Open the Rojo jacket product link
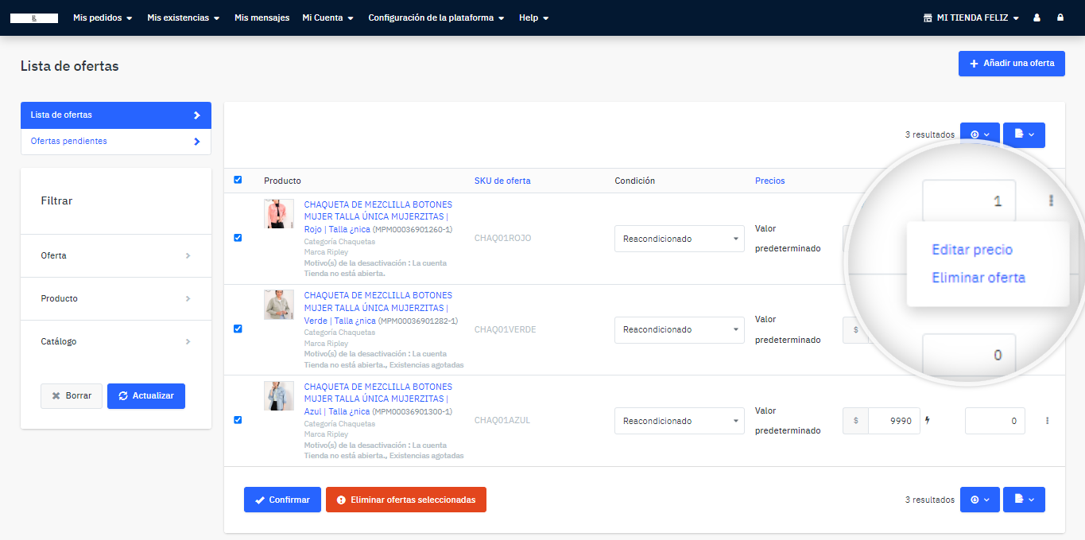Image resolution: width=1085 pixels, height=540 pixels. [x=379, y=217]
